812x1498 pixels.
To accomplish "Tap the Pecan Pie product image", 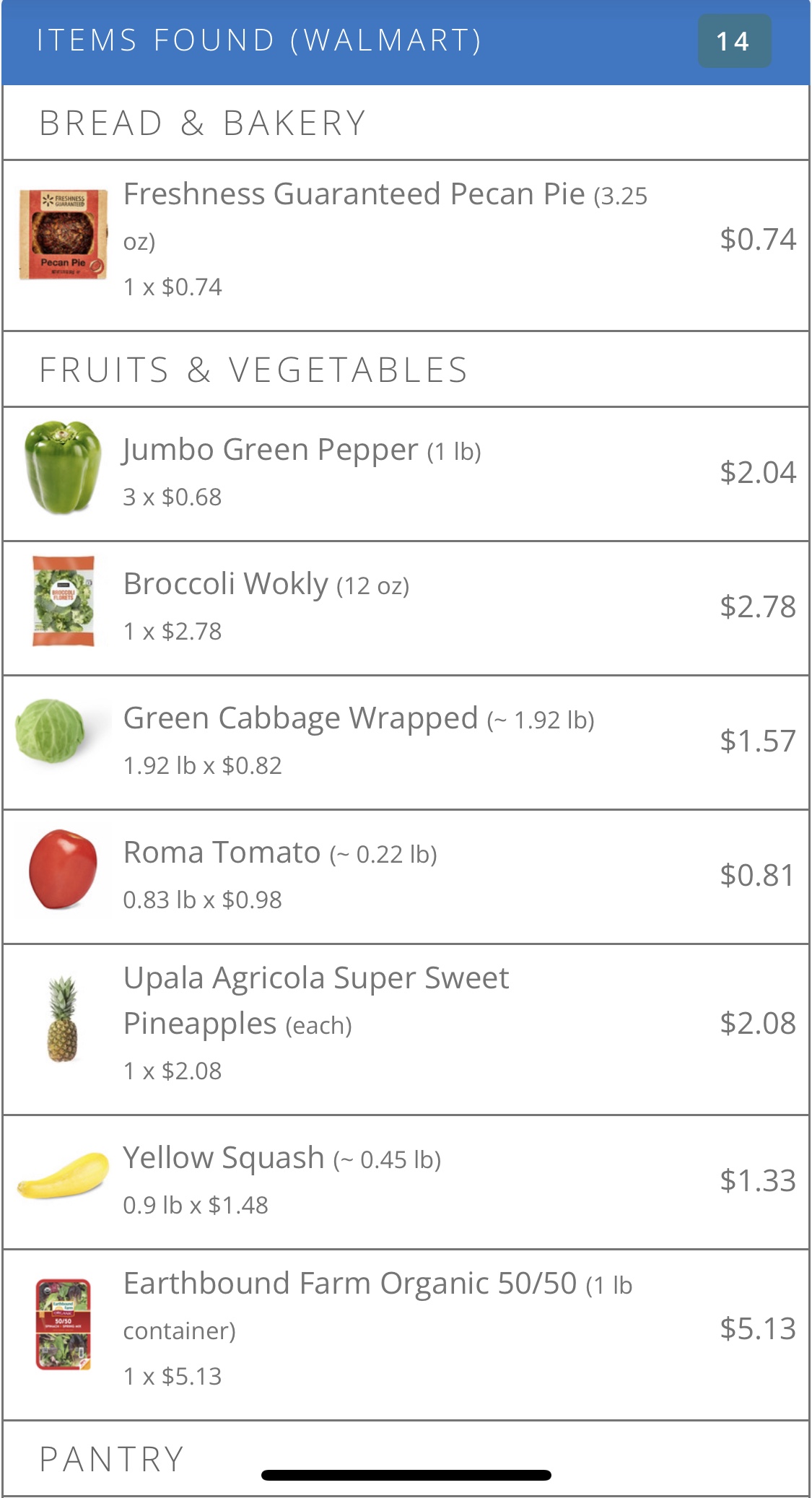I will click(64, 235).
